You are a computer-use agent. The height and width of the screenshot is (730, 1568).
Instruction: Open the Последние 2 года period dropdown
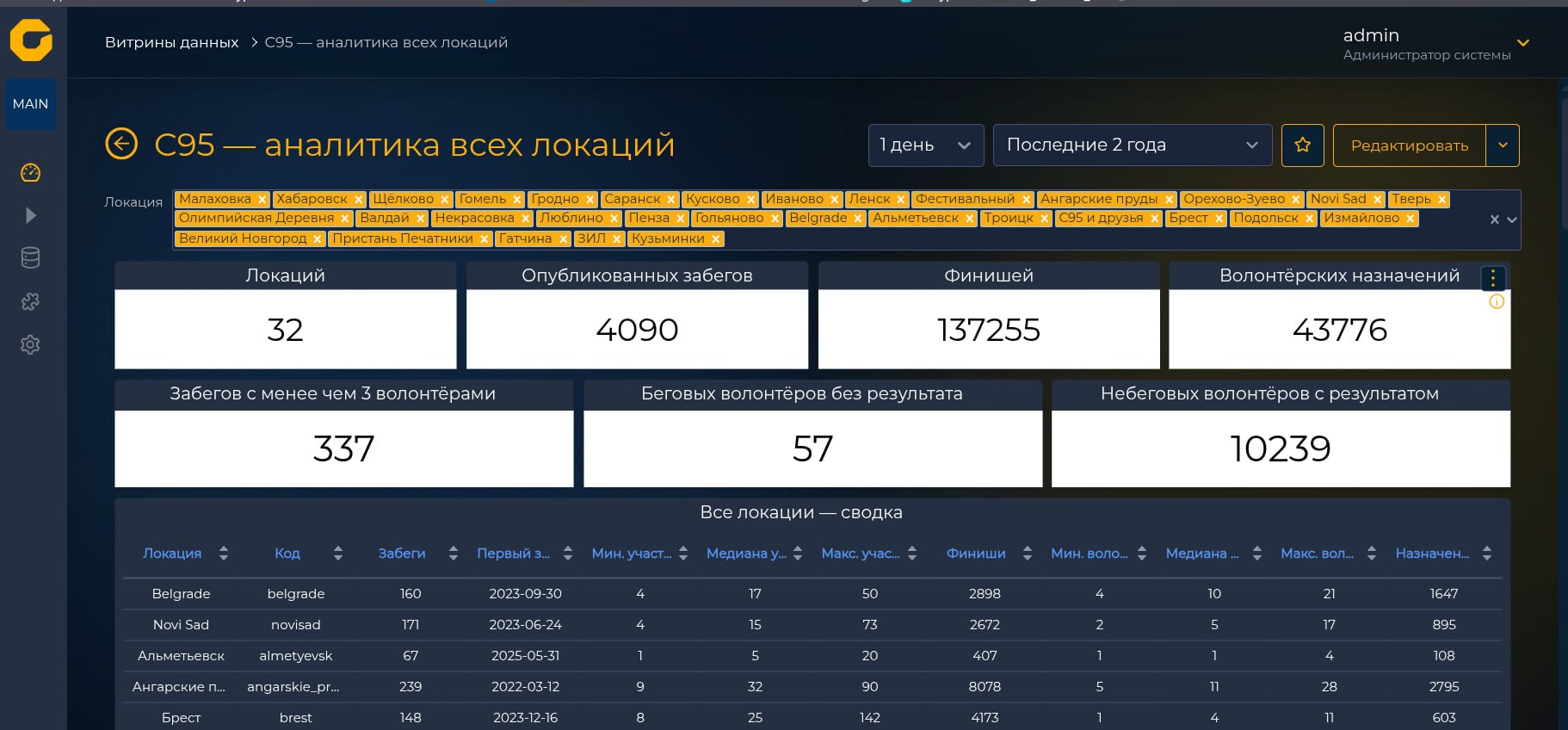pyautogui.click(x=1133, y=145)
